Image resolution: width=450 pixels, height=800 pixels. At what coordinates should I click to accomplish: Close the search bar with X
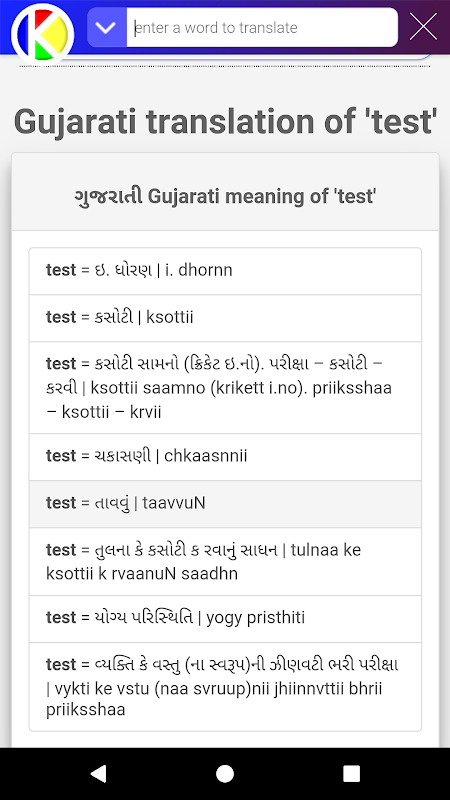423,26
